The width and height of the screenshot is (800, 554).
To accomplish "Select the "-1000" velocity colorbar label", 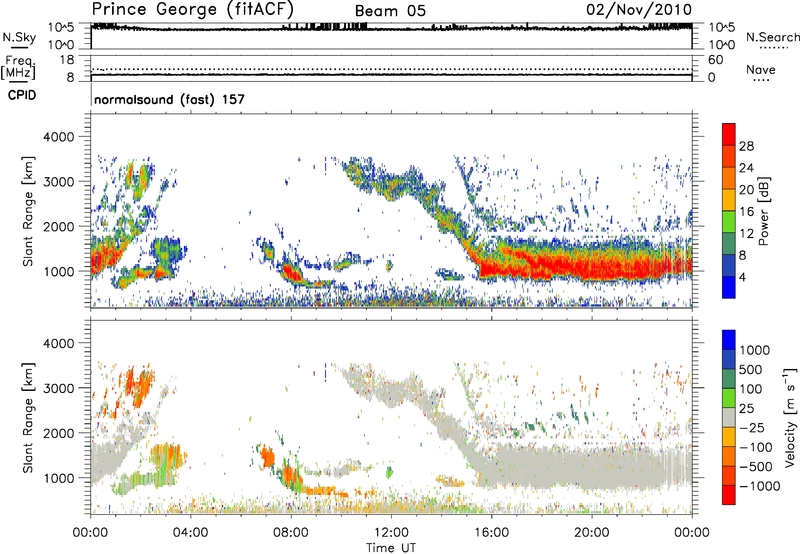I will tap(760, 486).
